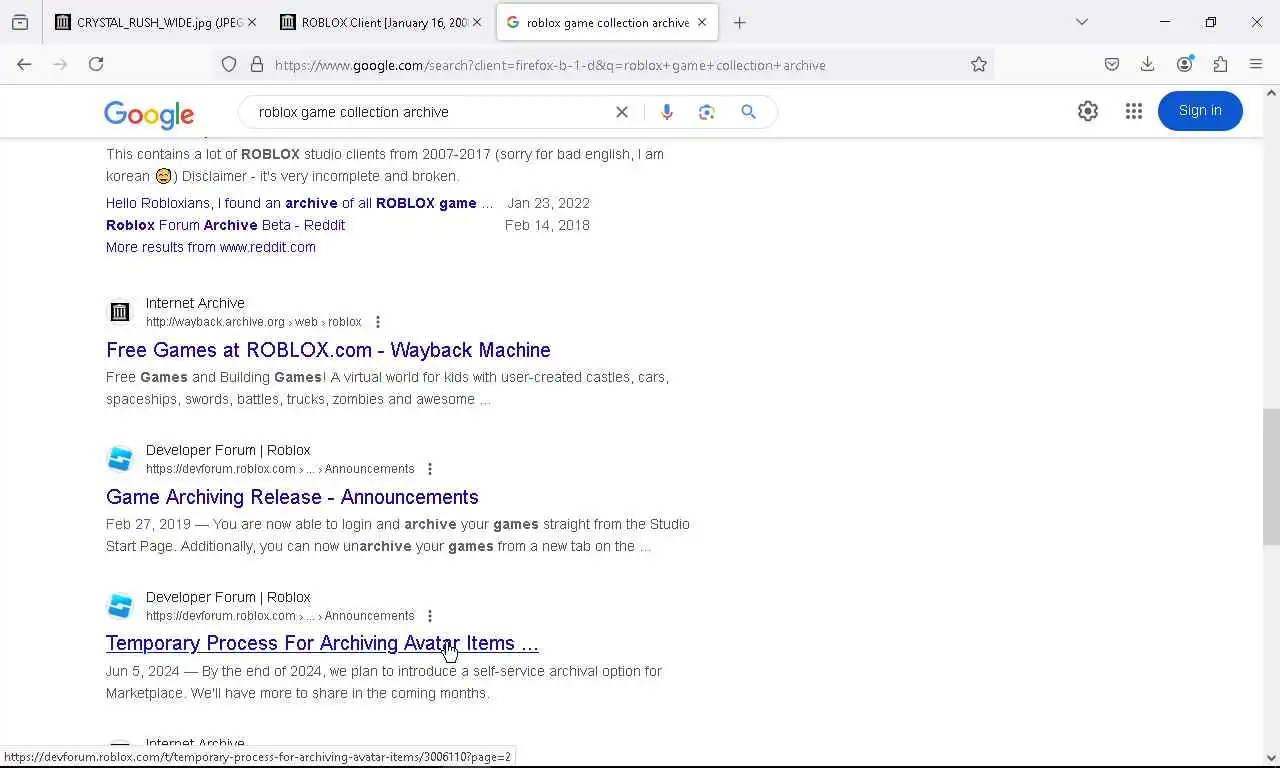Open a new tab
The width and height of the screenshot is (1280, 768).
pyautogui.click(x=740, y=22)
